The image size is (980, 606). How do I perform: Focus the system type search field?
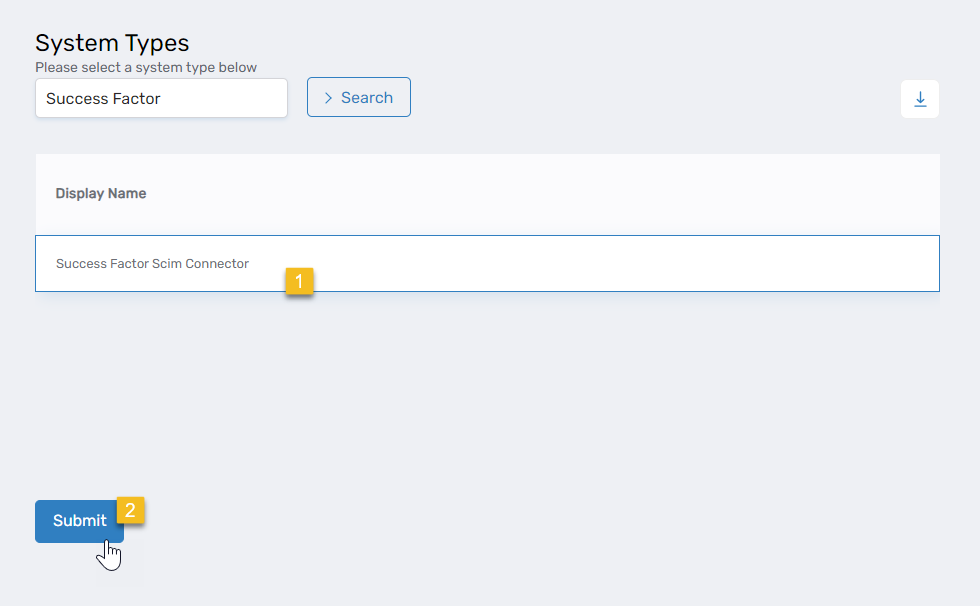coord(161,99)
